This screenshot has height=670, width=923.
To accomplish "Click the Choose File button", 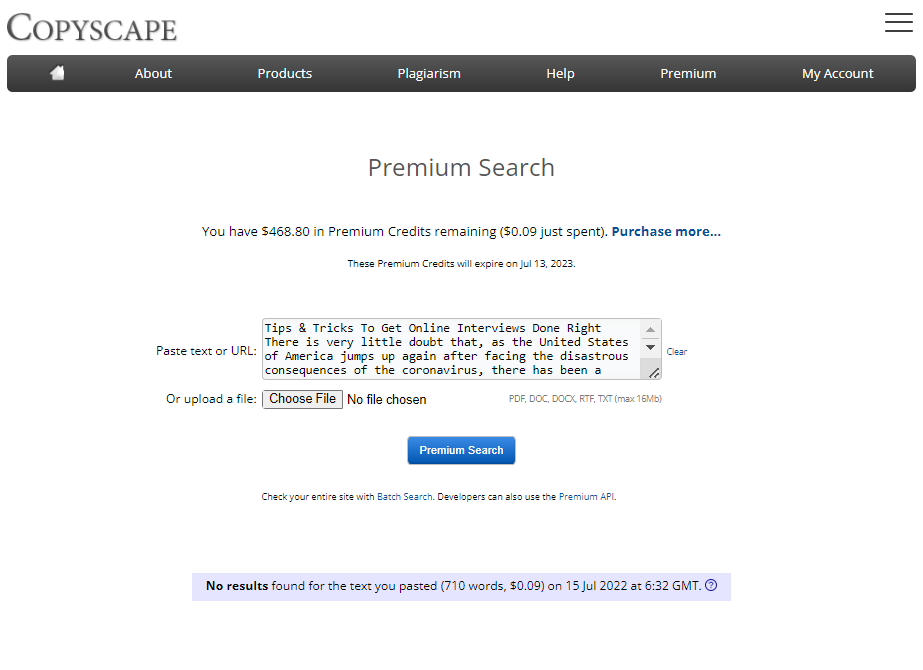I will (303, 399).
